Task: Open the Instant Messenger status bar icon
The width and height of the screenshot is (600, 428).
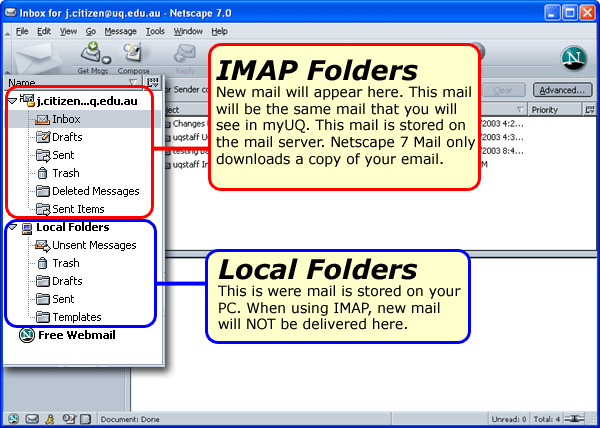Action: 50,417
